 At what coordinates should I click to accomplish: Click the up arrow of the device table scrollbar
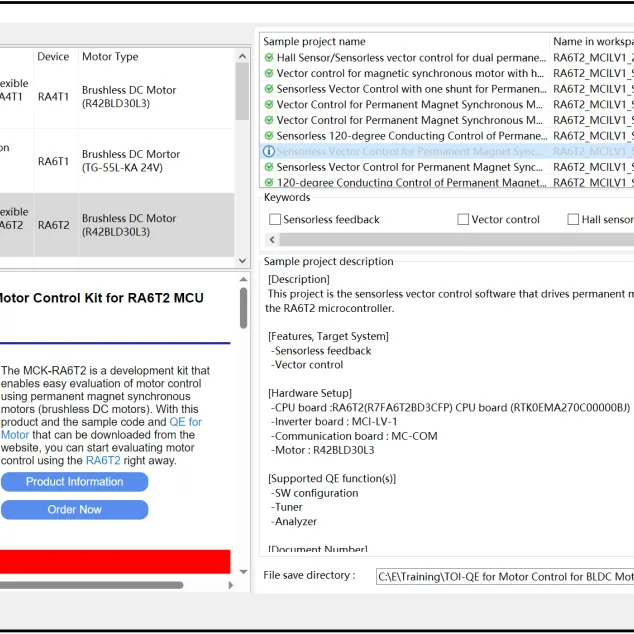242,56
